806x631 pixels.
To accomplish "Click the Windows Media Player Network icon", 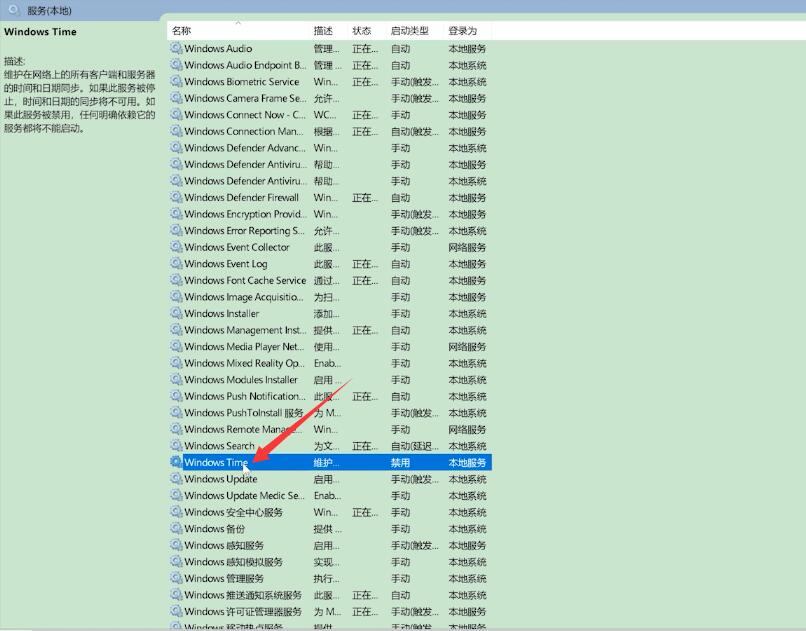I will tap(176, 346).
